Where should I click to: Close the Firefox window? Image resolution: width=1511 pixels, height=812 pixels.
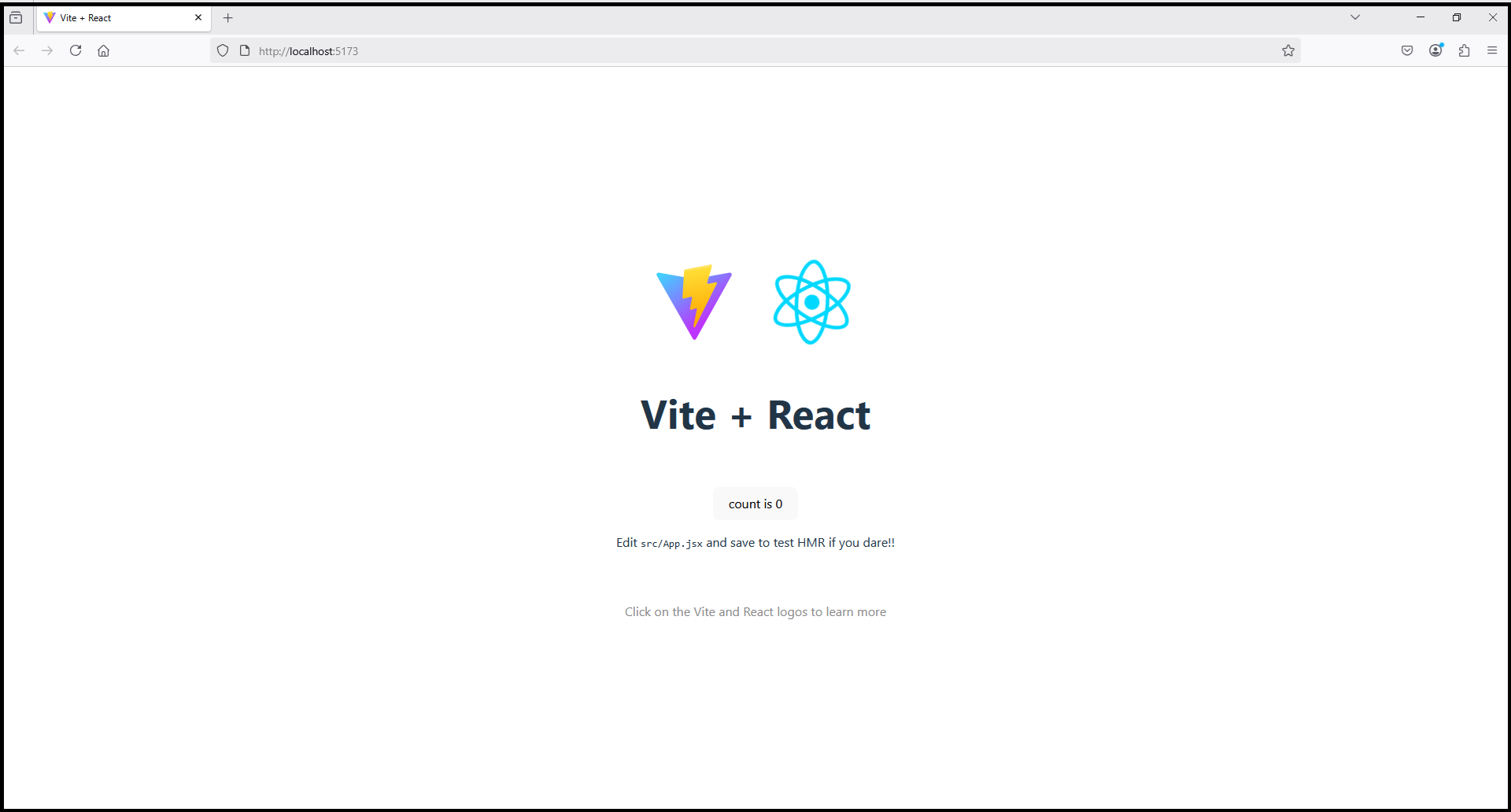point(1493,17)
